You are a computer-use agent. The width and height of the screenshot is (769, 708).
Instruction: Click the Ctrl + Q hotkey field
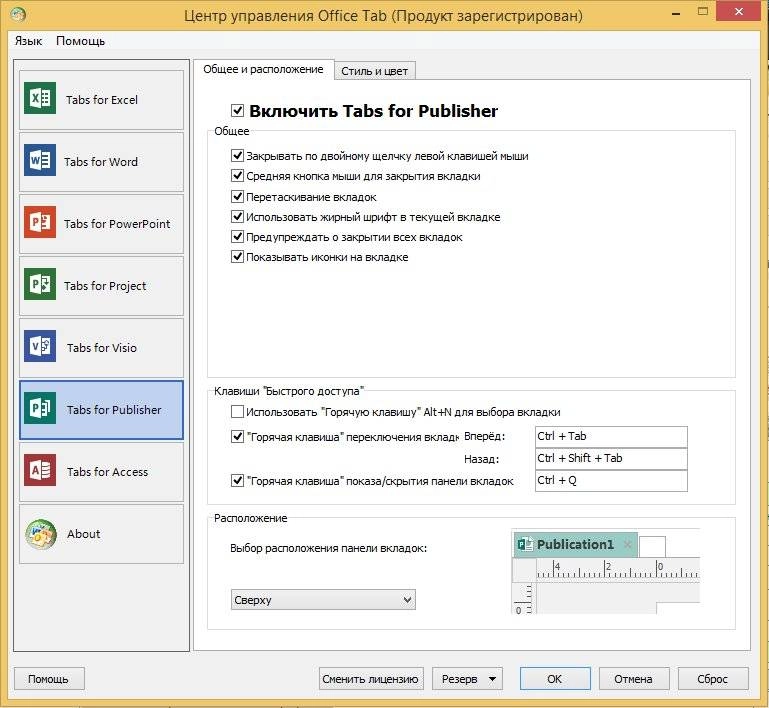[x=611, y=480]
